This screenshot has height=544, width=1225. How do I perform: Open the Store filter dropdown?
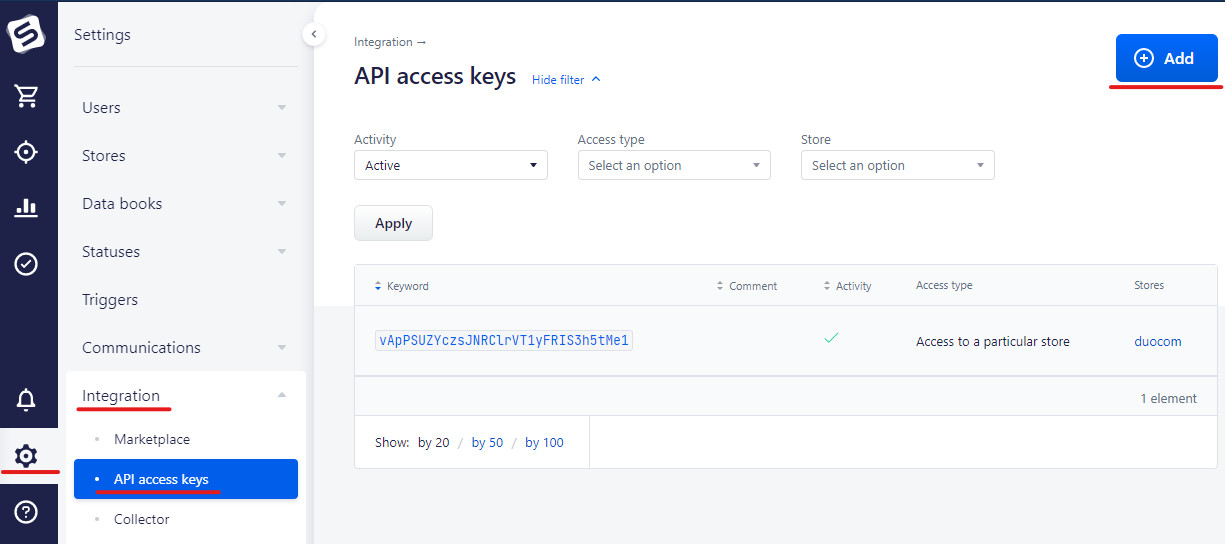coord(897,166)
